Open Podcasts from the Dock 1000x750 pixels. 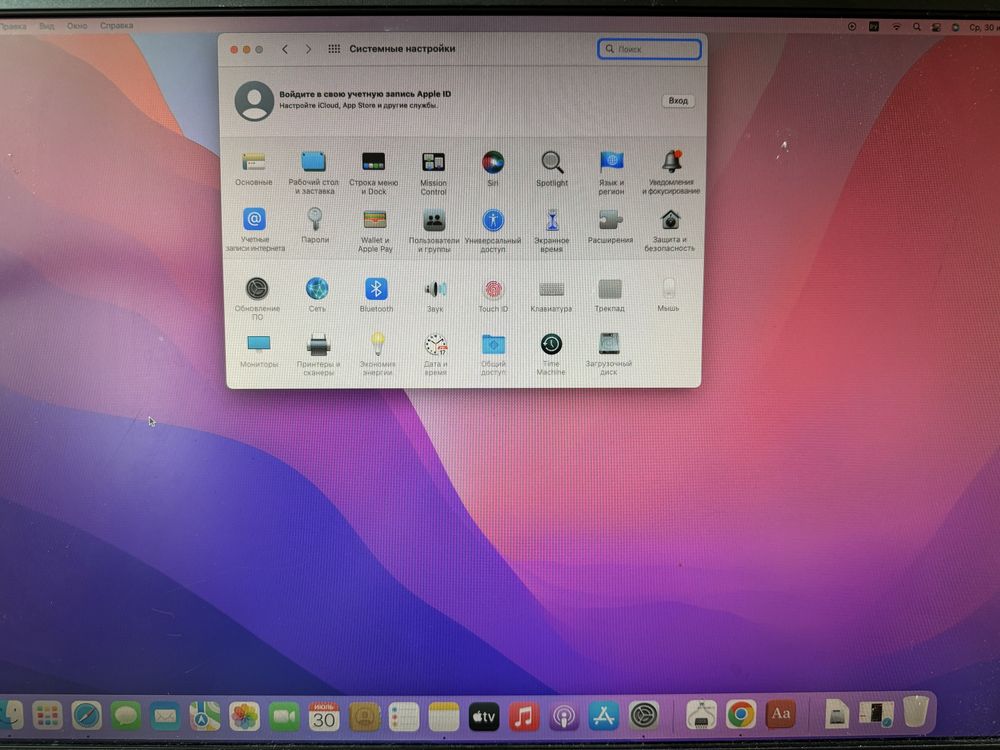[x=564, y=716]
